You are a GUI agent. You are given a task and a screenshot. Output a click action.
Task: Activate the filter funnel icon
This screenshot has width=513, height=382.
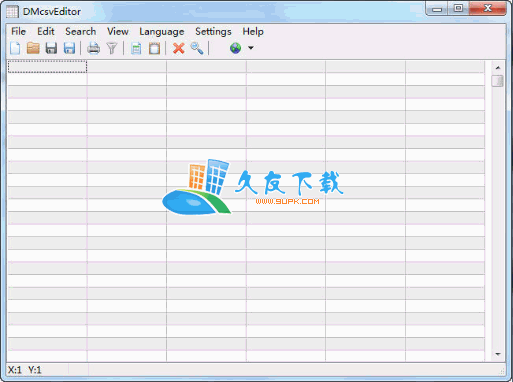point(112,48)
